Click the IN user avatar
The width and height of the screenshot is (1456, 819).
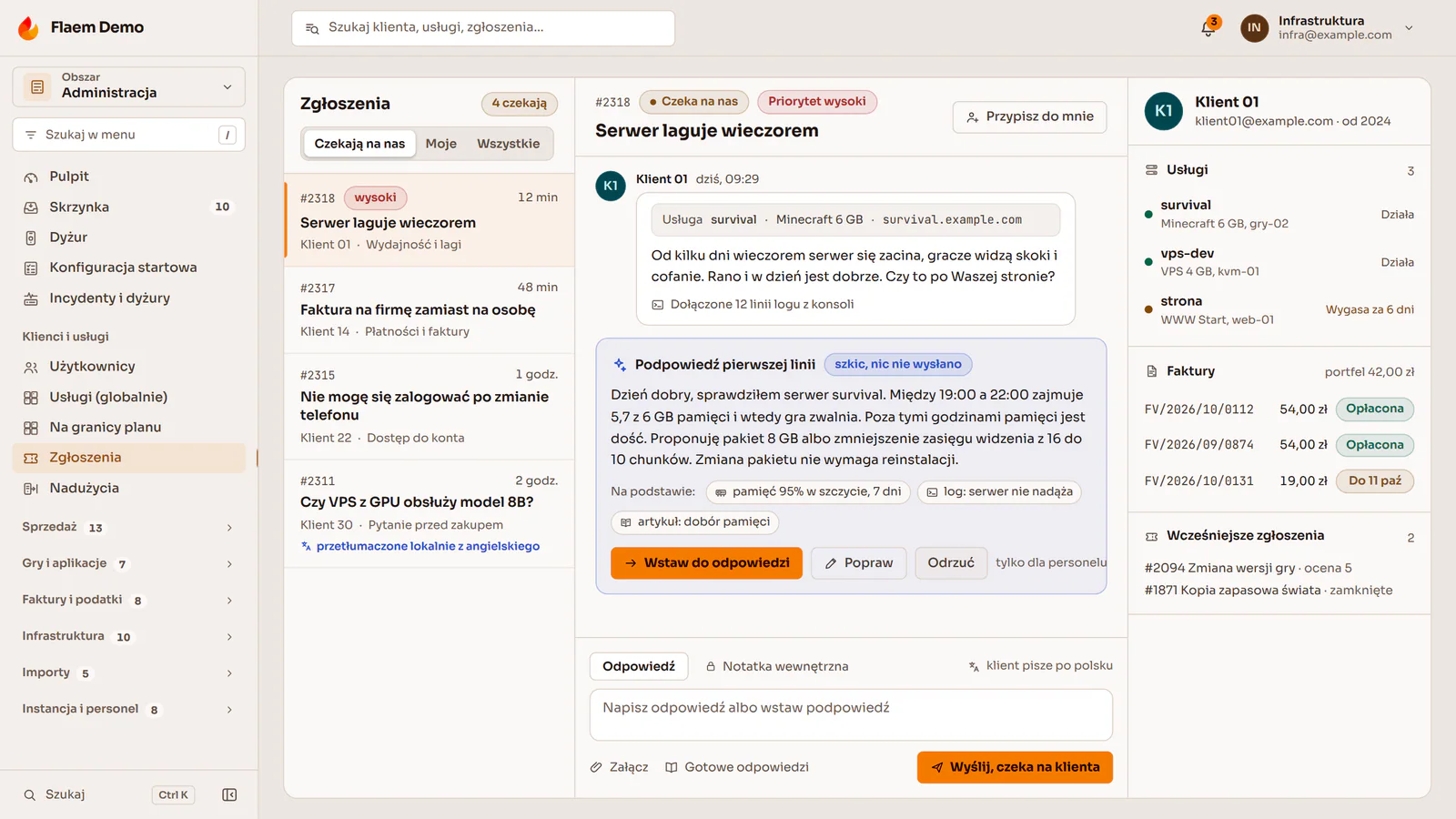click(1254, 27)
